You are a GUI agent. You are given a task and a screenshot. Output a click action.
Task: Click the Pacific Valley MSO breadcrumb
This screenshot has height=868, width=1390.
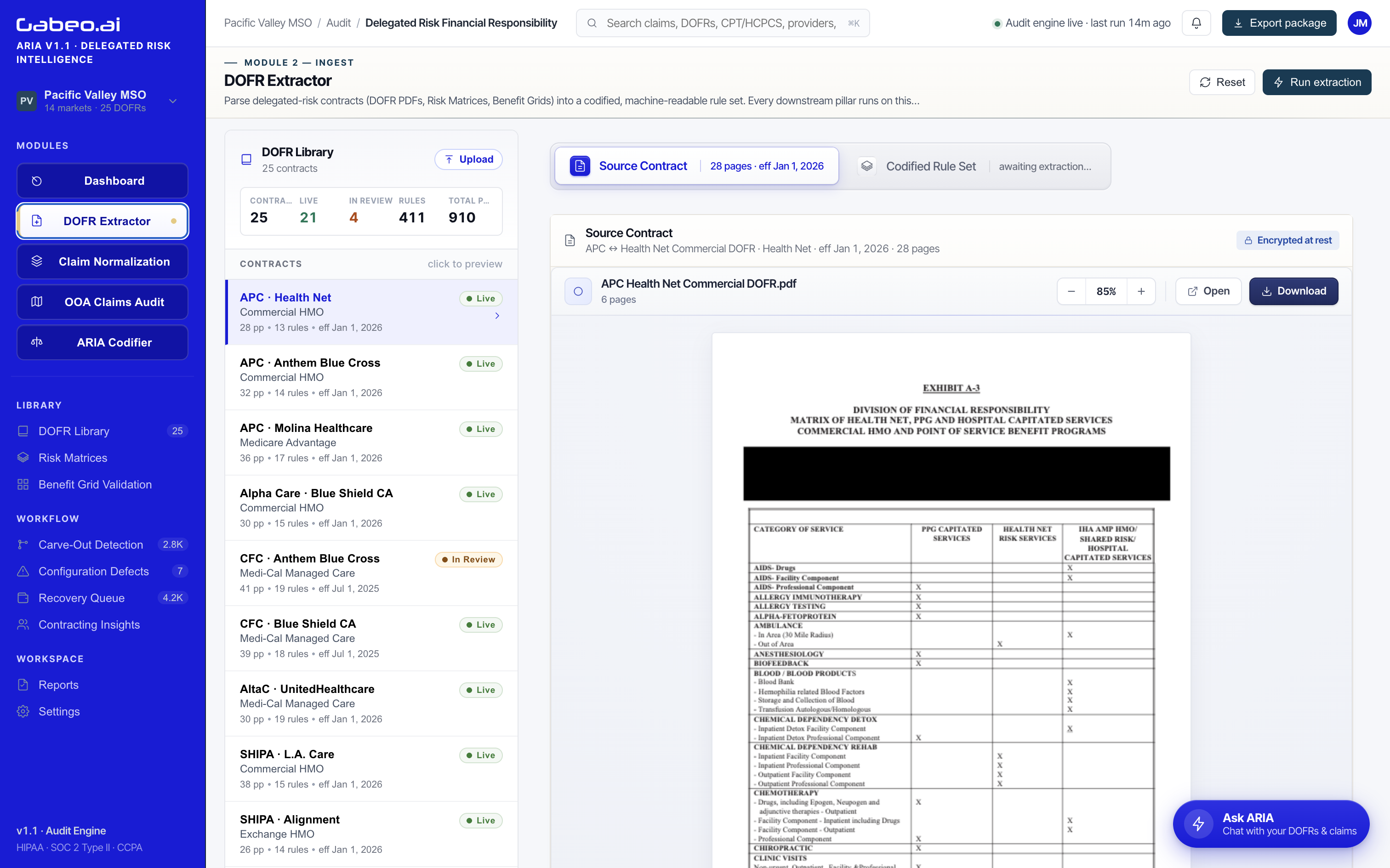click(268, 23)
